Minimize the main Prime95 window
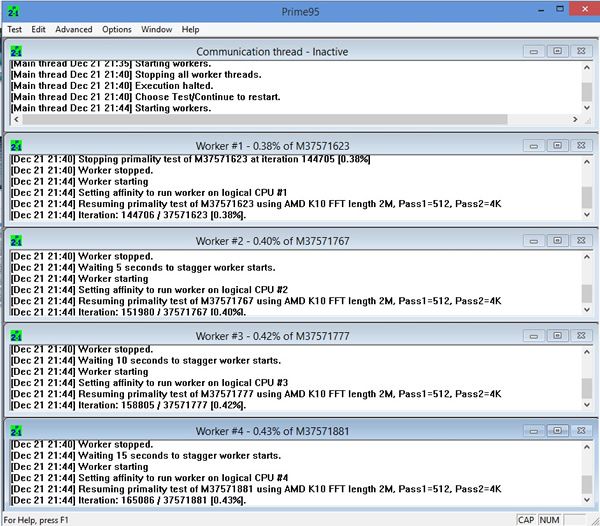 [x=541, y=10]
